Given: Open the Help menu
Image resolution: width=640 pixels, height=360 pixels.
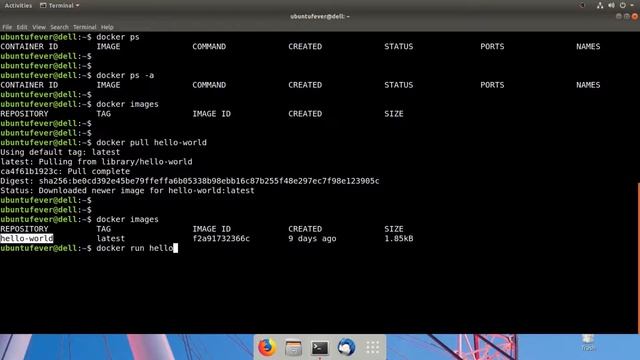Looking at the screenshot, I should [107, 27].
